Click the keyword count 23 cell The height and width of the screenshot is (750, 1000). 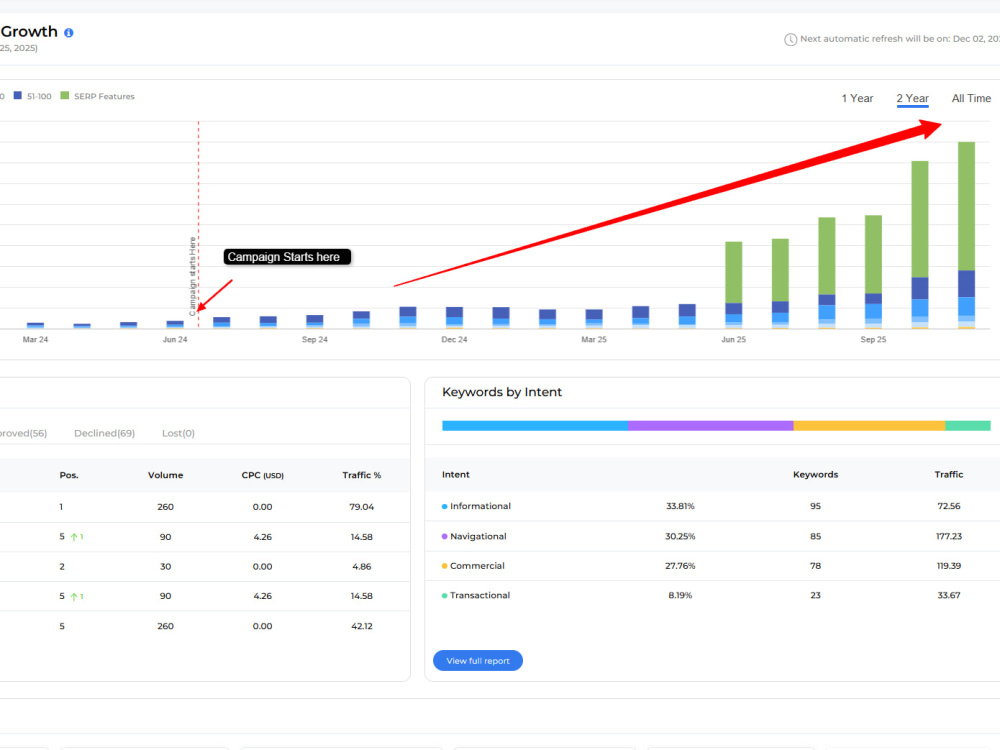click(815, 595)
